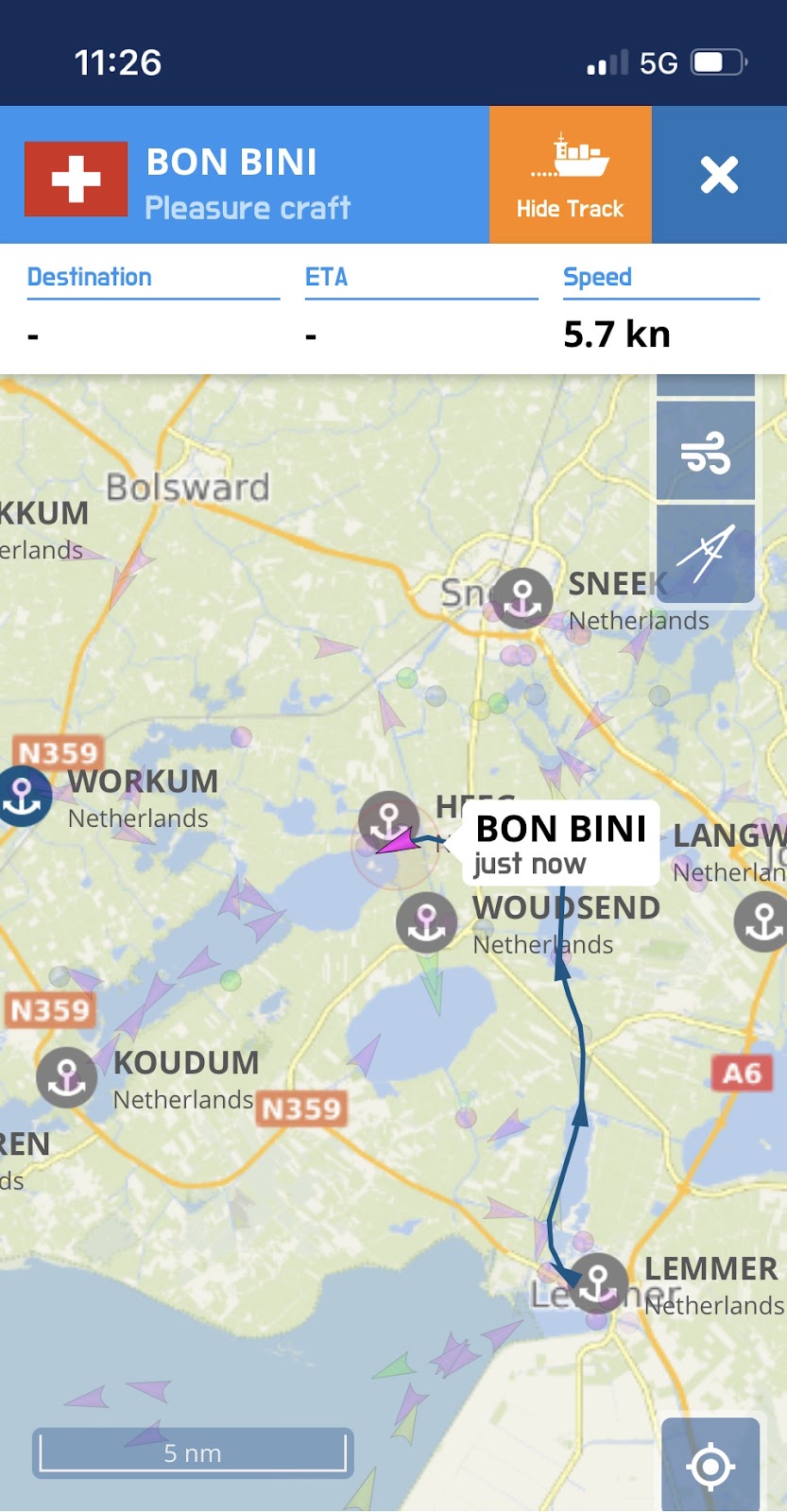Screen dimensions: 787x1512
Task: Open the distance measuring divider tool
Action: tap(706, 554)
